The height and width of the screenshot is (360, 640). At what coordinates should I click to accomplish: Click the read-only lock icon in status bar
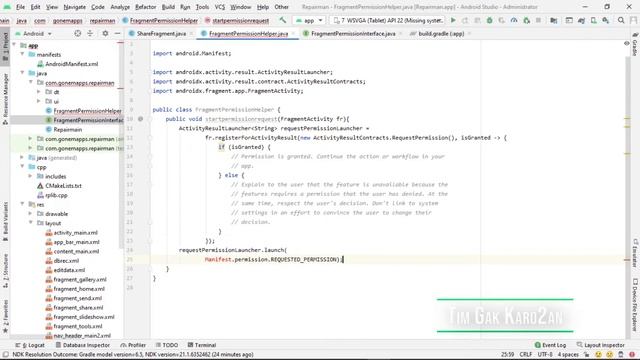tap(586, 354)
